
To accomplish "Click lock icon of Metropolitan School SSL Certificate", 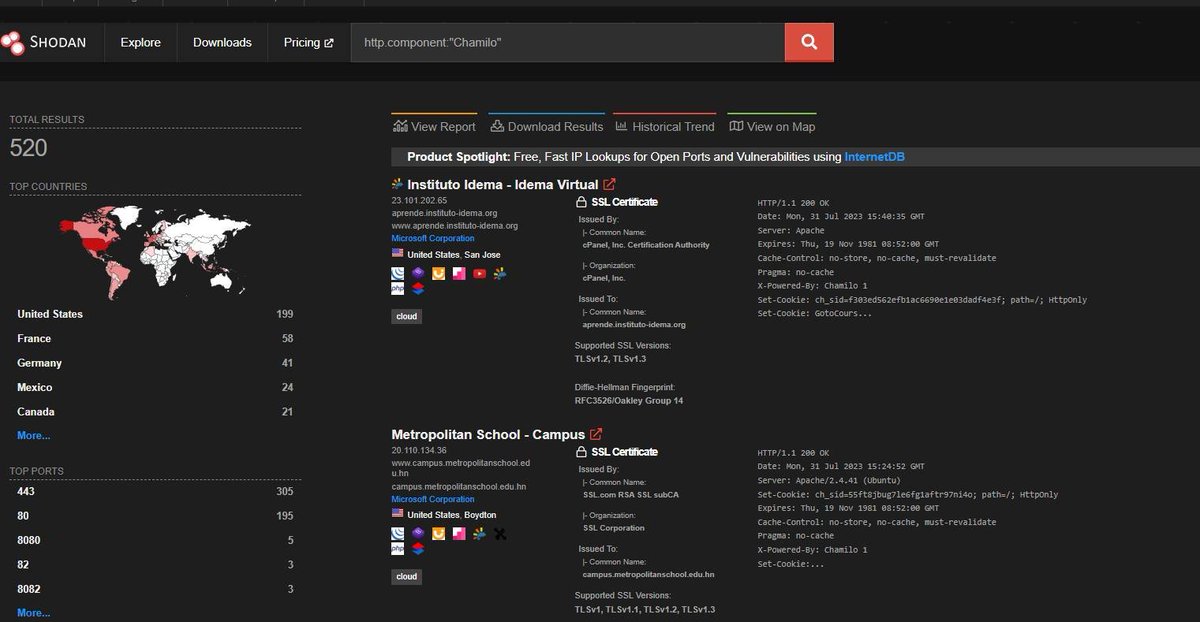I will click(582, 452).
